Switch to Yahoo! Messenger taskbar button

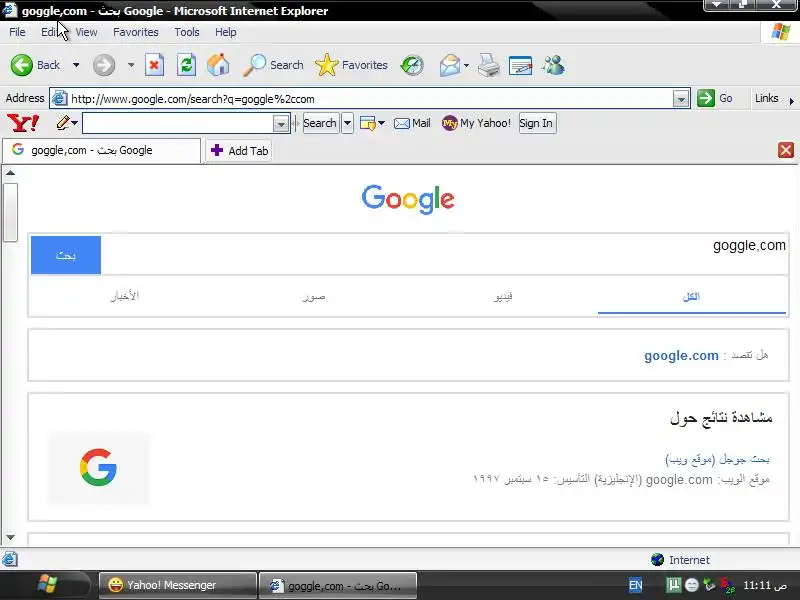click(x=177, y=585)
